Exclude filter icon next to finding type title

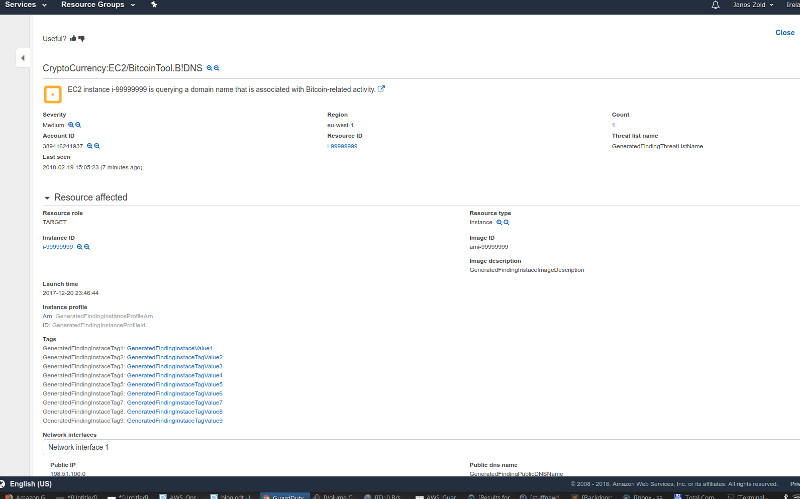[216, 68]
